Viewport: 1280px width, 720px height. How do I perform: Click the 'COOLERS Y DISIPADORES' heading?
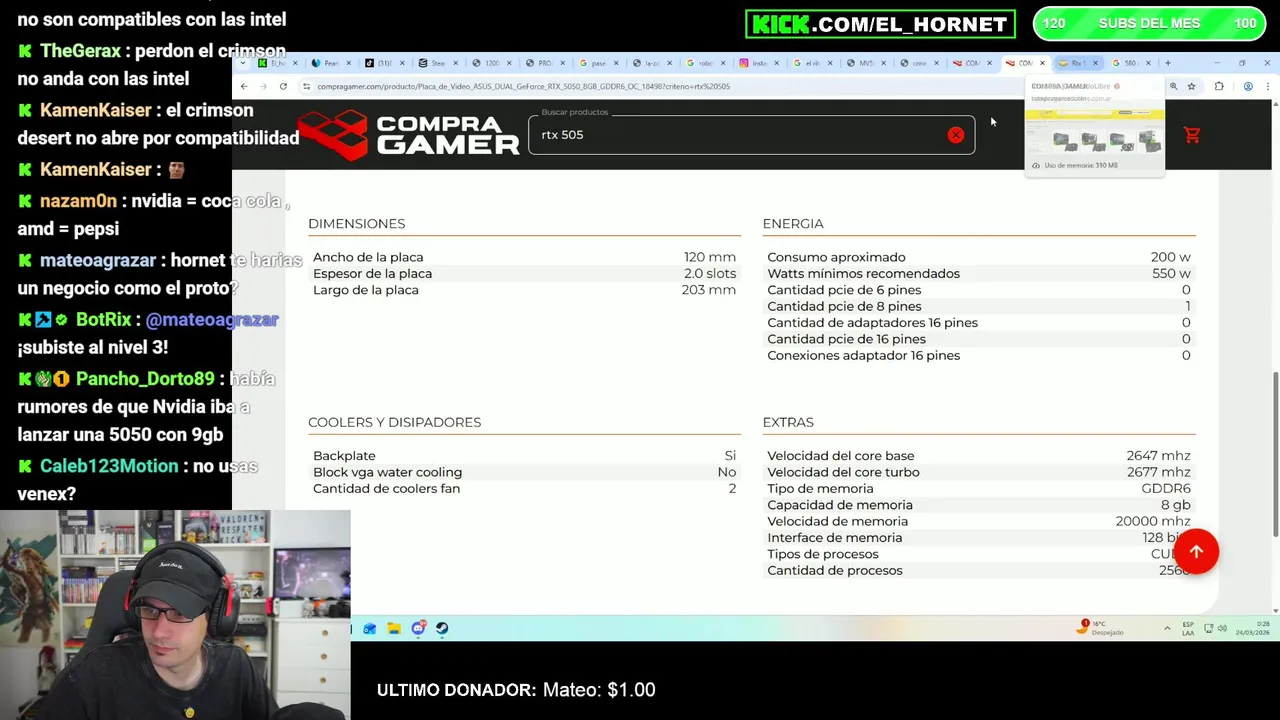[394, 422]
